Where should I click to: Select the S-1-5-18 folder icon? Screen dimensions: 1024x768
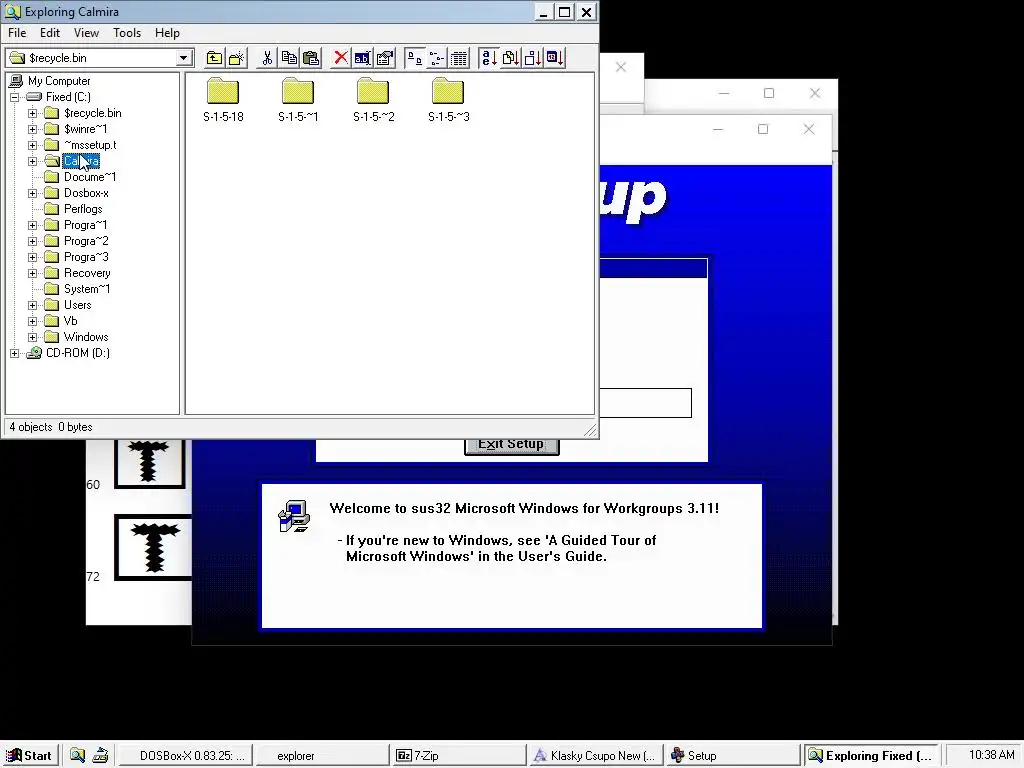click(223, 92)
